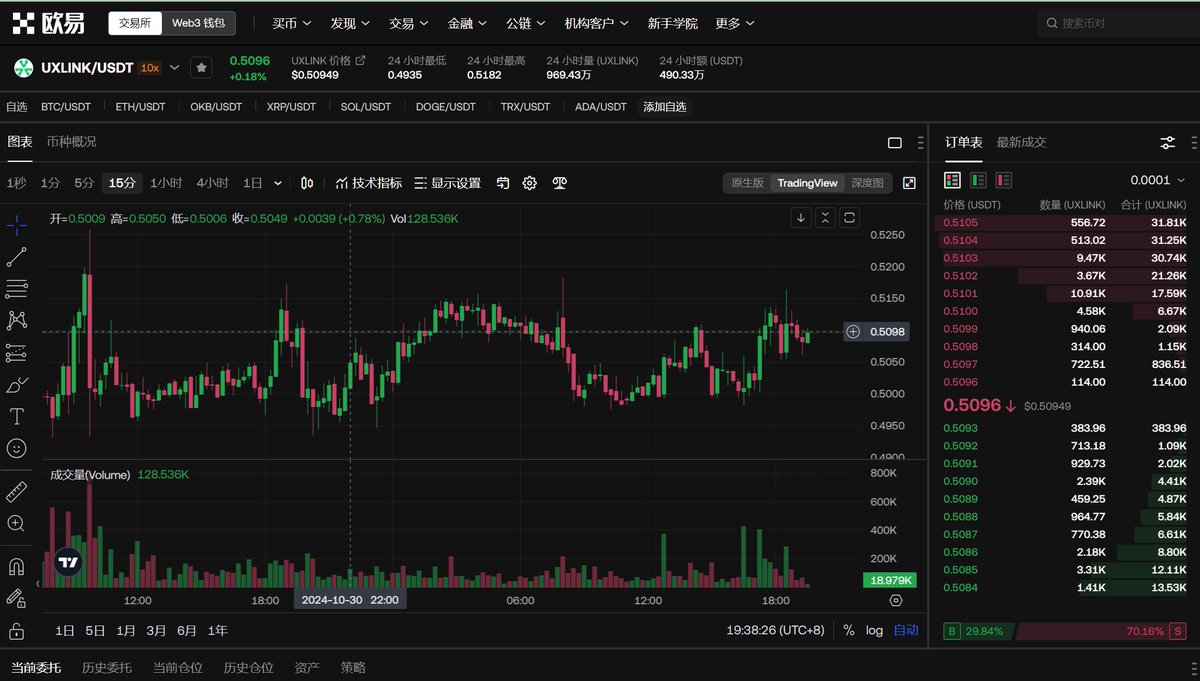Open the 公链 dropdown menu
This screenshot has width=1200, height=681.
526,23
